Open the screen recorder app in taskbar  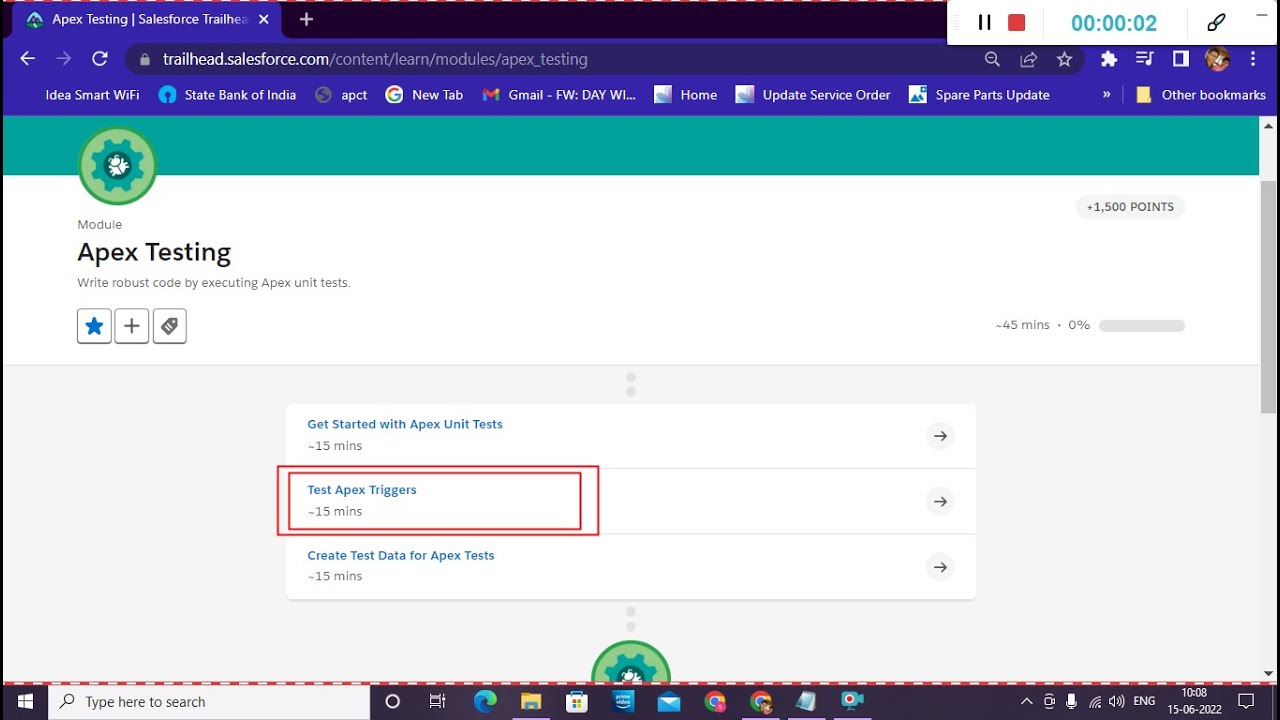(x=852, y=702)
